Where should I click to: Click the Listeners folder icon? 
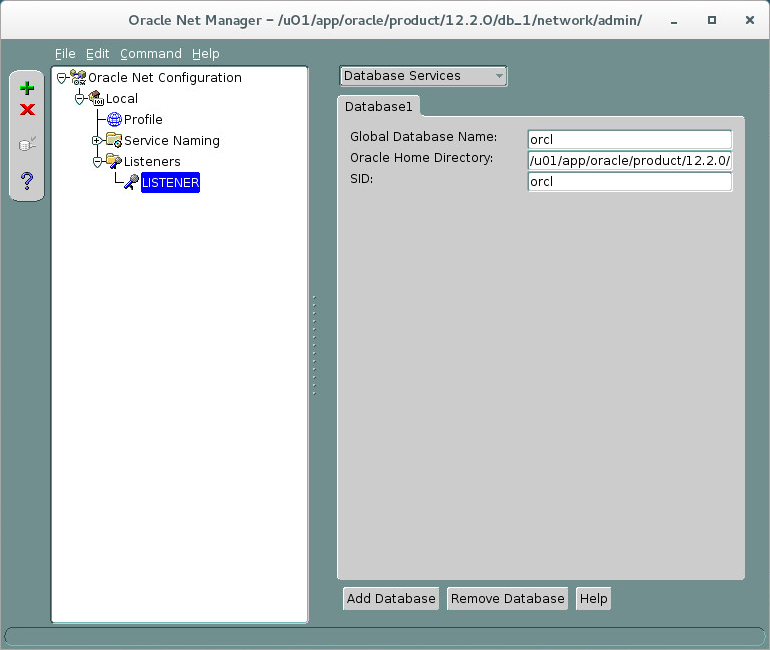(x=114, y=161)
